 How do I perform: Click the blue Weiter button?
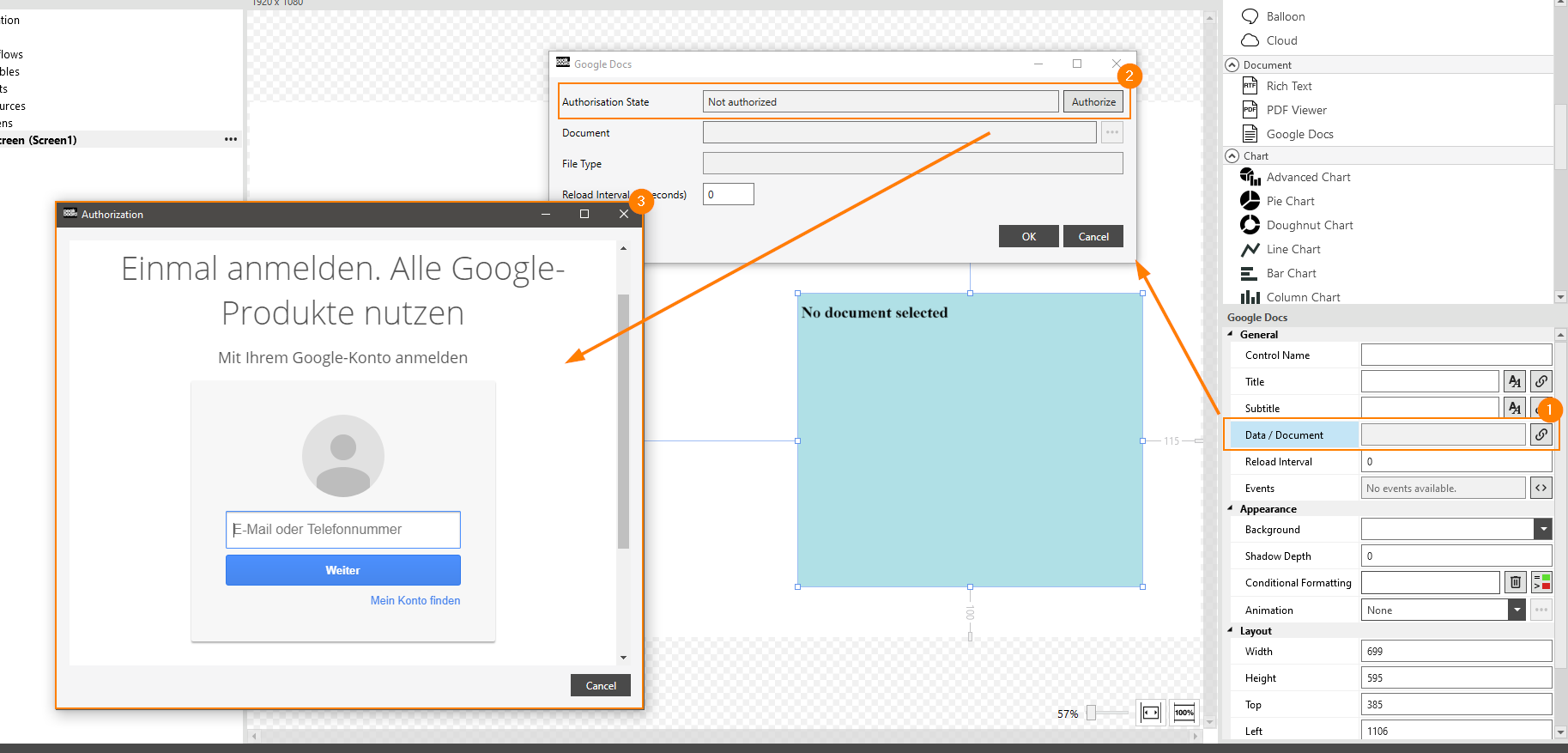(x=342, y=570)
